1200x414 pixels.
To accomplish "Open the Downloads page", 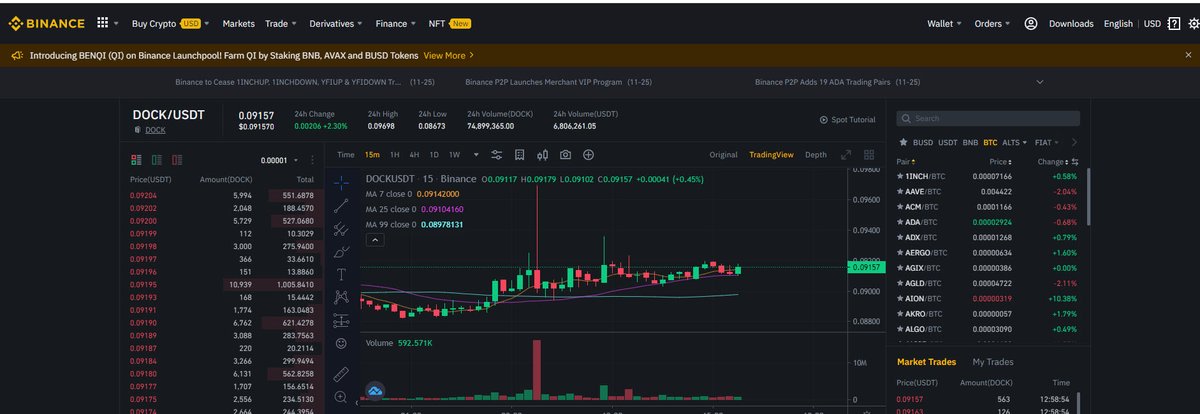I will click(1071, 23).
